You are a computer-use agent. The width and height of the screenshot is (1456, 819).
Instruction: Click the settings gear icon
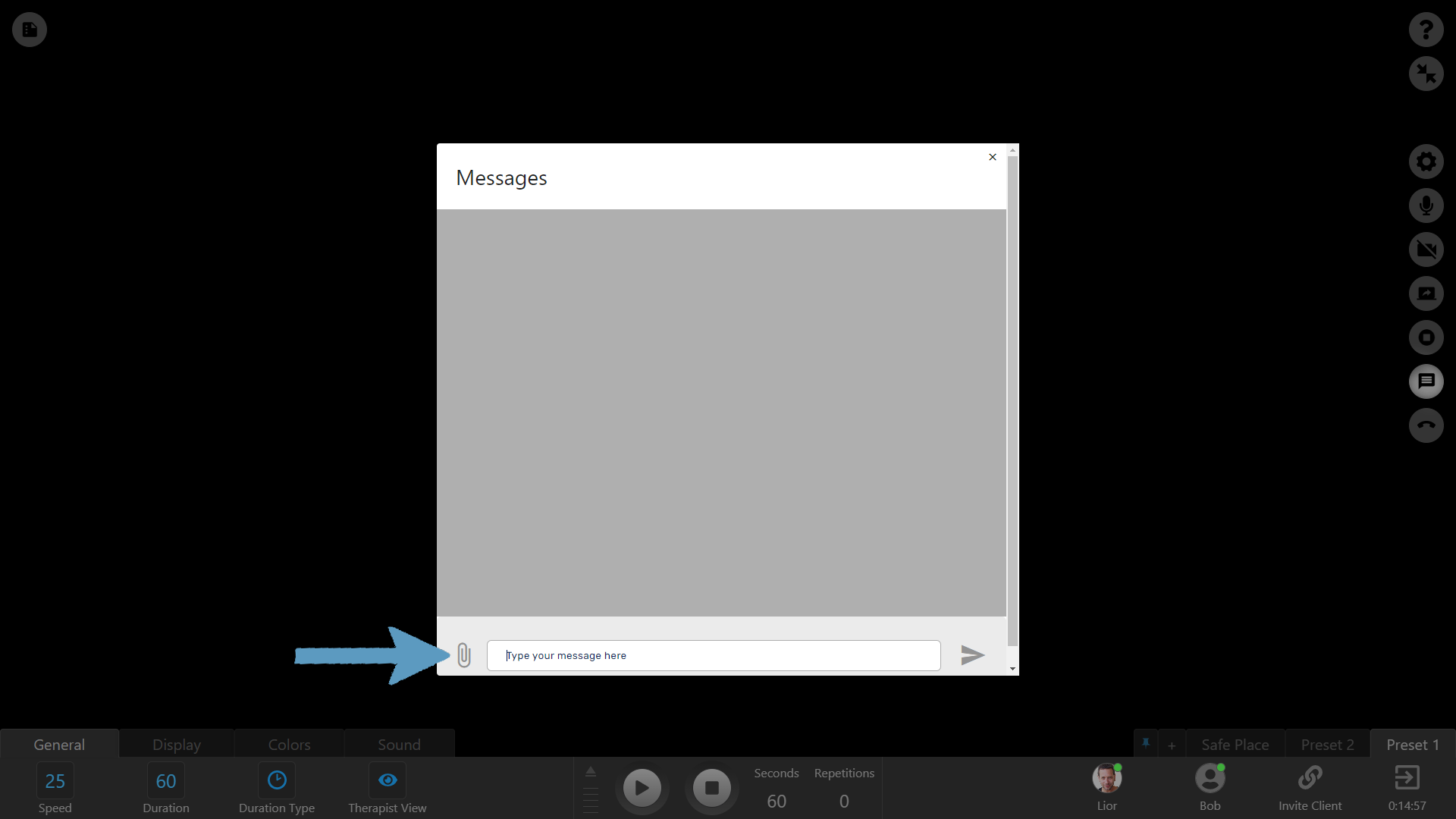pos(1426,162)
